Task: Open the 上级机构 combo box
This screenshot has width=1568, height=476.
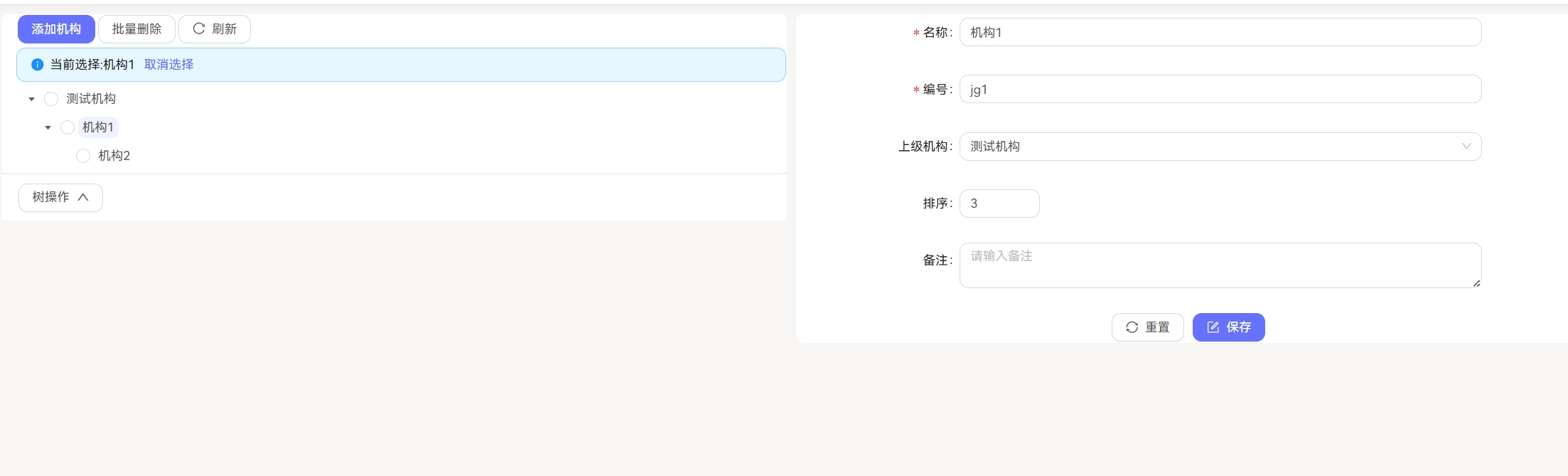Action: click(1219, 146)
